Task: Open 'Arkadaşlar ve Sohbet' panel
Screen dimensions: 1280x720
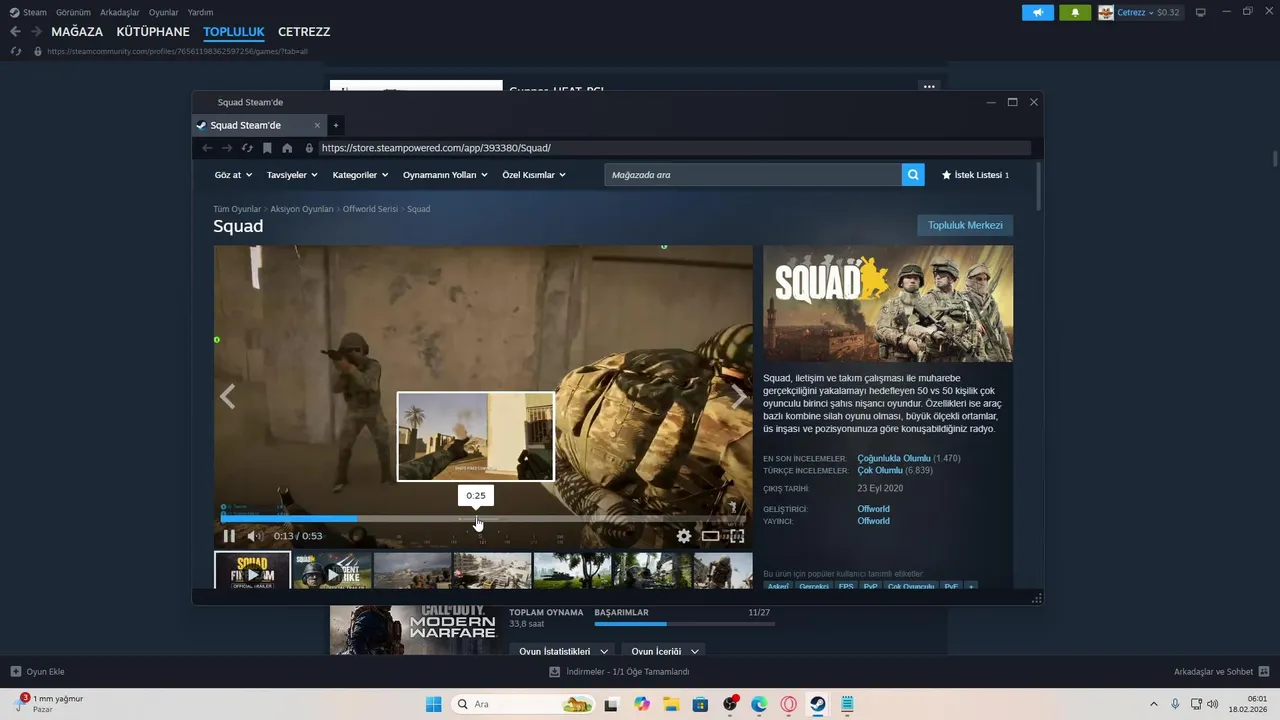Action: pyautogui.click(x=1221, y=672)
